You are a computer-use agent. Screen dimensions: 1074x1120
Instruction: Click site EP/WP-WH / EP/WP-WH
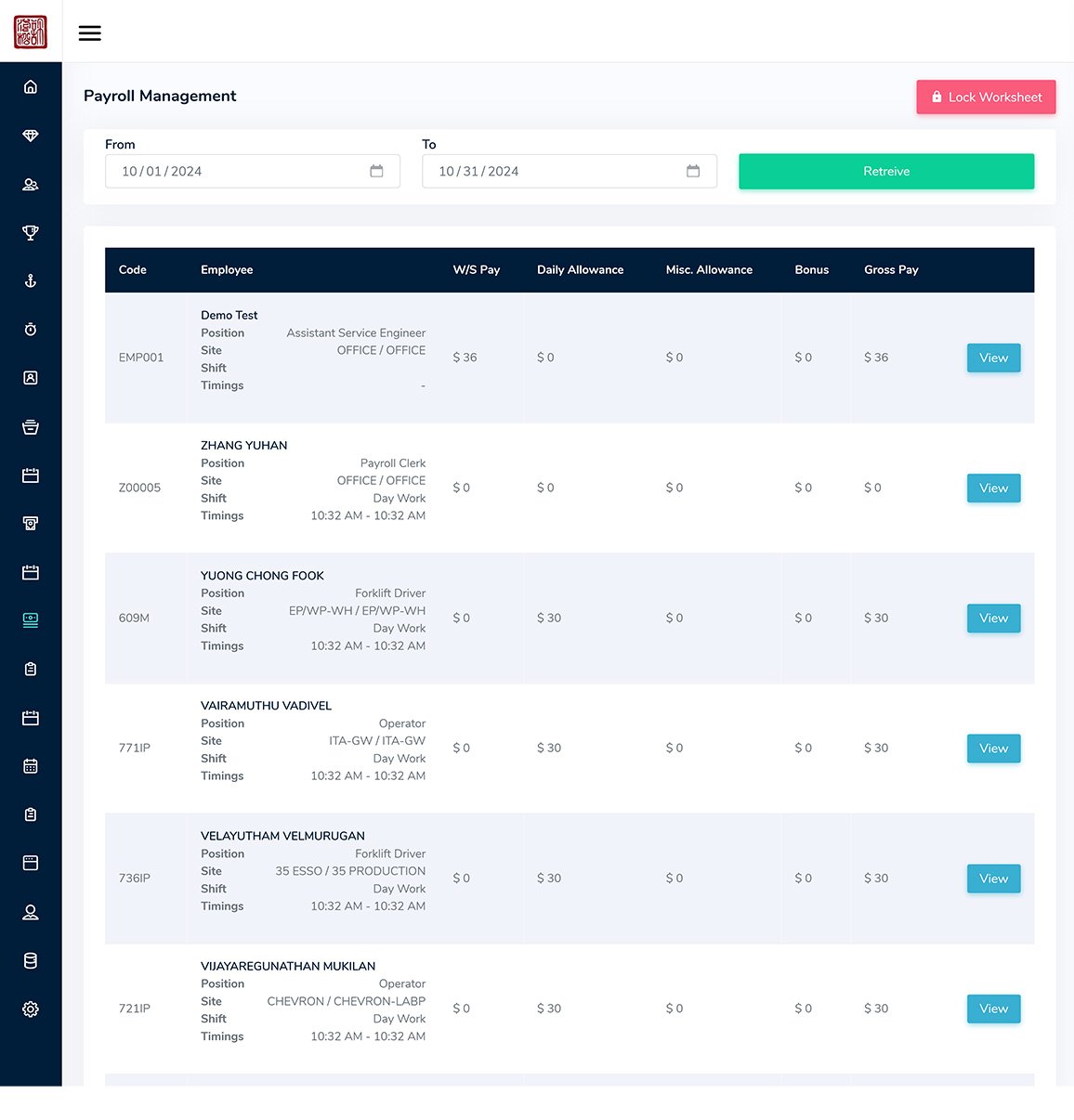357,610
